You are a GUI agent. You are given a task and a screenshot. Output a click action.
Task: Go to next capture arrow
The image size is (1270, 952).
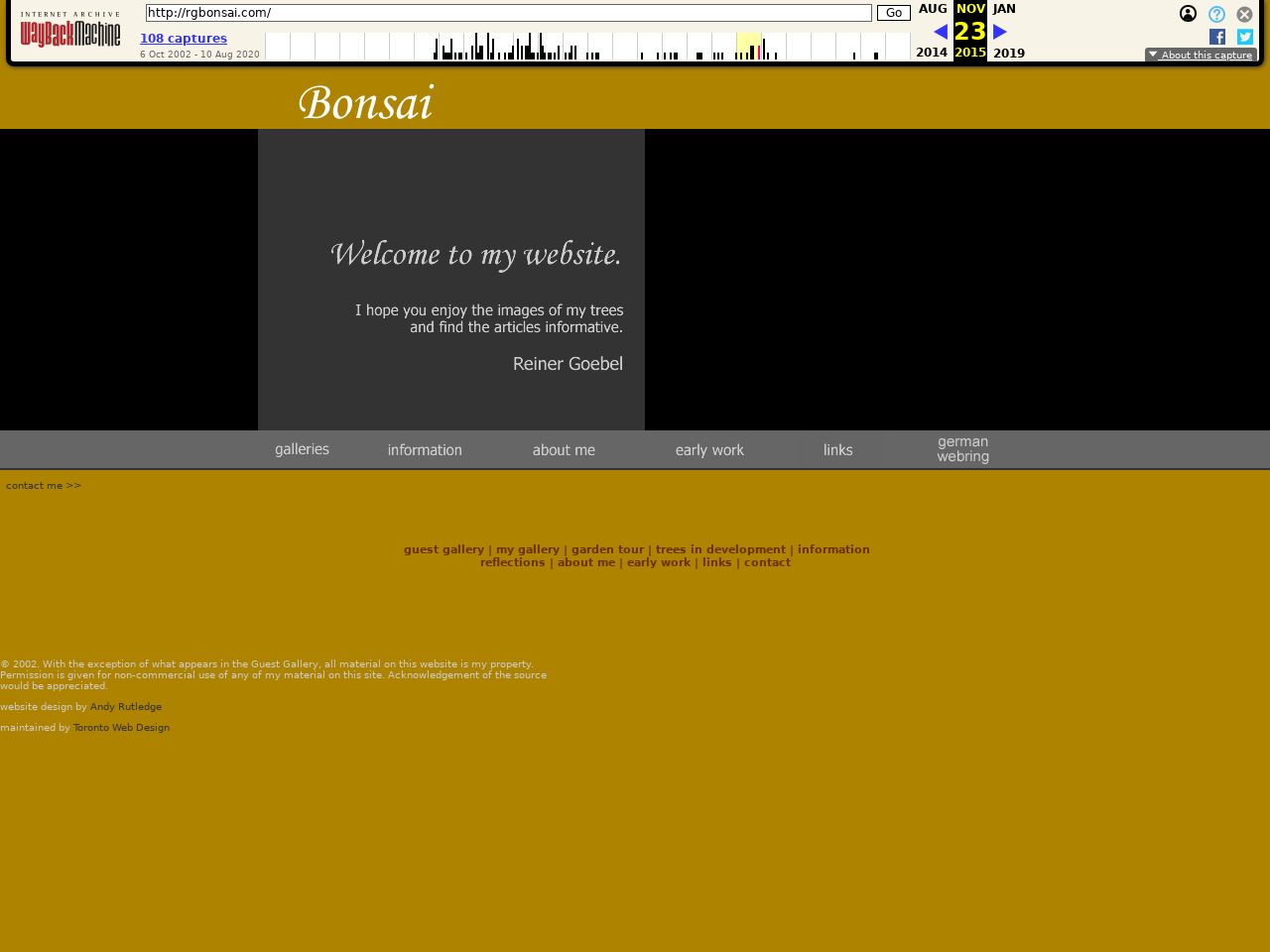(x=1000, y=32)
